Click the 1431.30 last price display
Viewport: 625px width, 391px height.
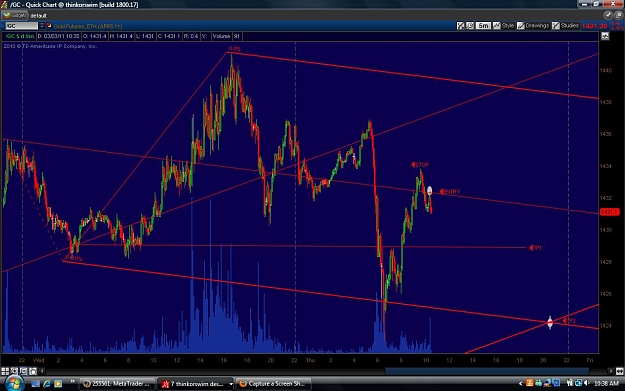(x=594, y=26)
